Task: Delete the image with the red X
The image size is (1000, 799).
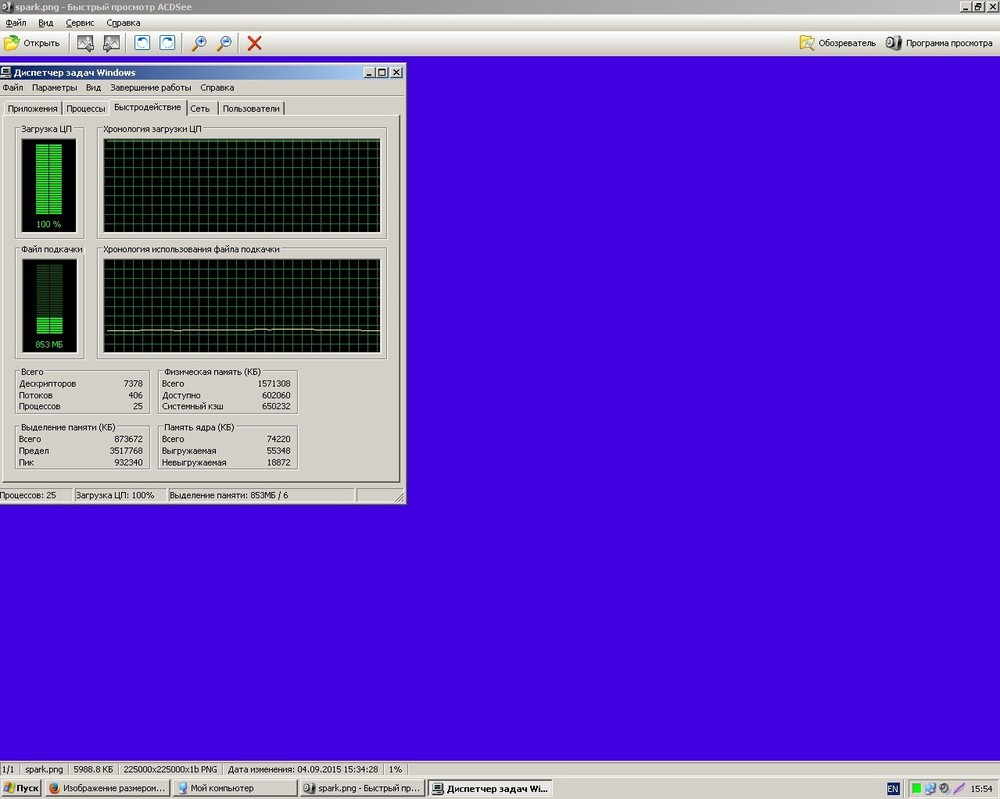Action: [x=255, y=43]
